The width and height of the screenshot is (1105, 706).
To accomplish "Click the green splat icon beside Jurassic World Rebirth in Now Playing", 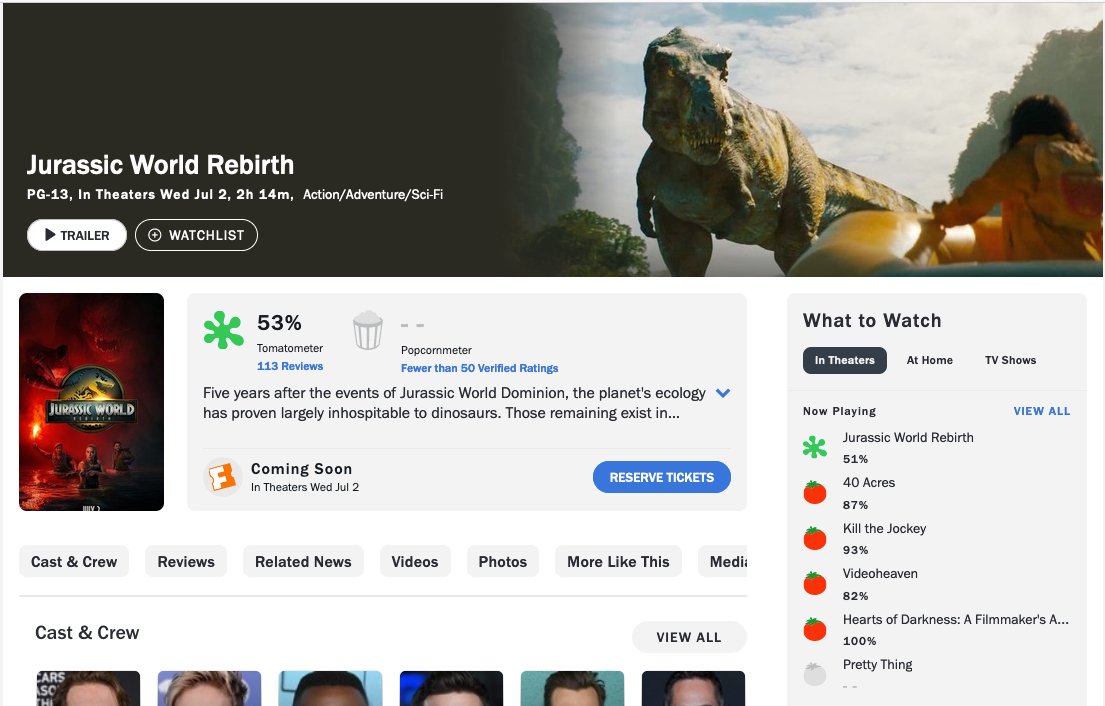I will coord(815,447).
